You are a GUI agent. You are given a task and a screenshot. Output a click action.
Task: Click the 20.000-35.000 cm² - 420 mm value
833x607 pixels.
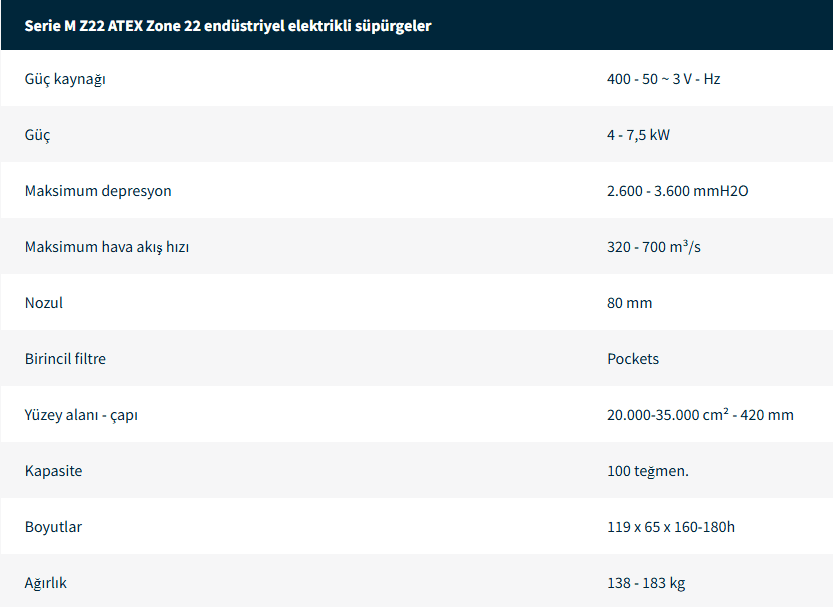click(x=700, y=415)
